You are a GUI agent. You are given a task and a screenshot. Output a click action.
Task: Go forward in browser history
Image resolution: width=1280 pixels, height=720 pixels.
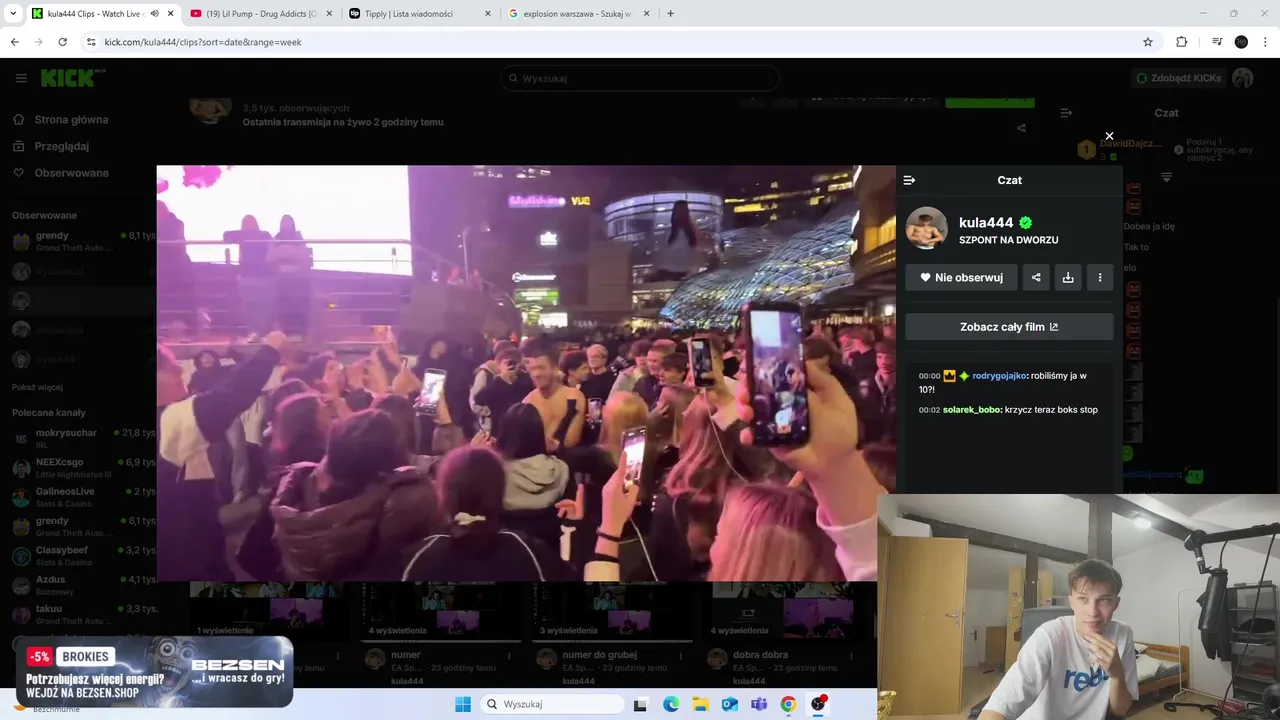(38, 42)
